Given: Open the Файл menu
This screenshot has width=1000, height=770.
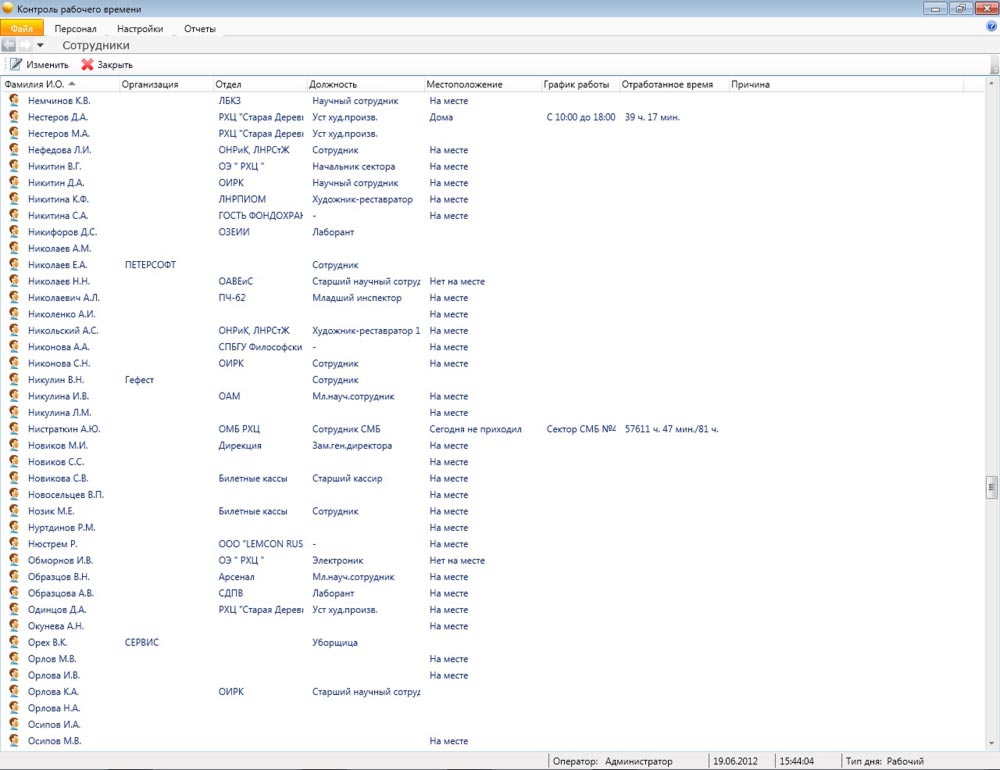Looking at the screenshot, I should [22, 29].
